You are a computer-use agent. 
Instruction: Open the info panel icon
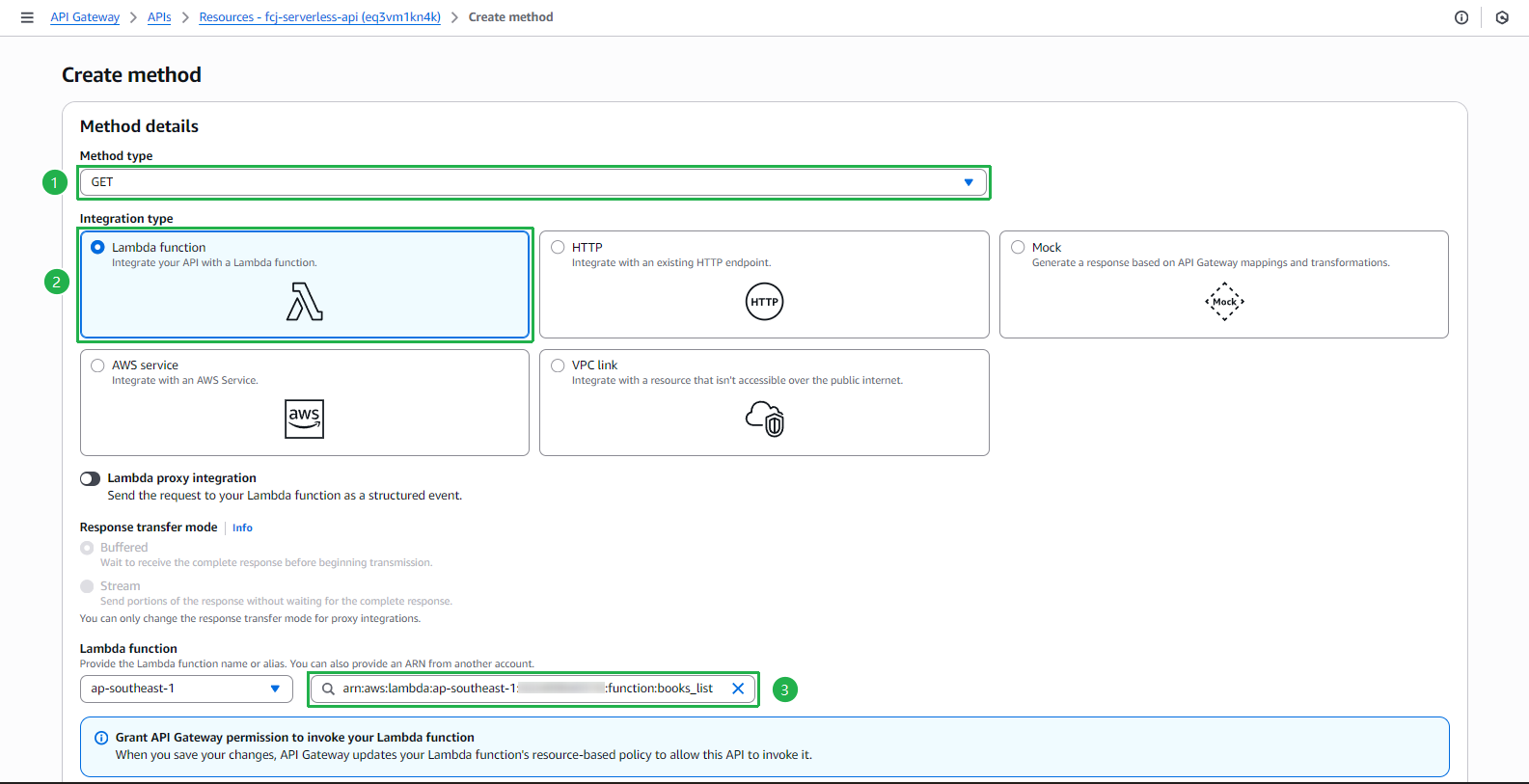(x=1461, y=17)
